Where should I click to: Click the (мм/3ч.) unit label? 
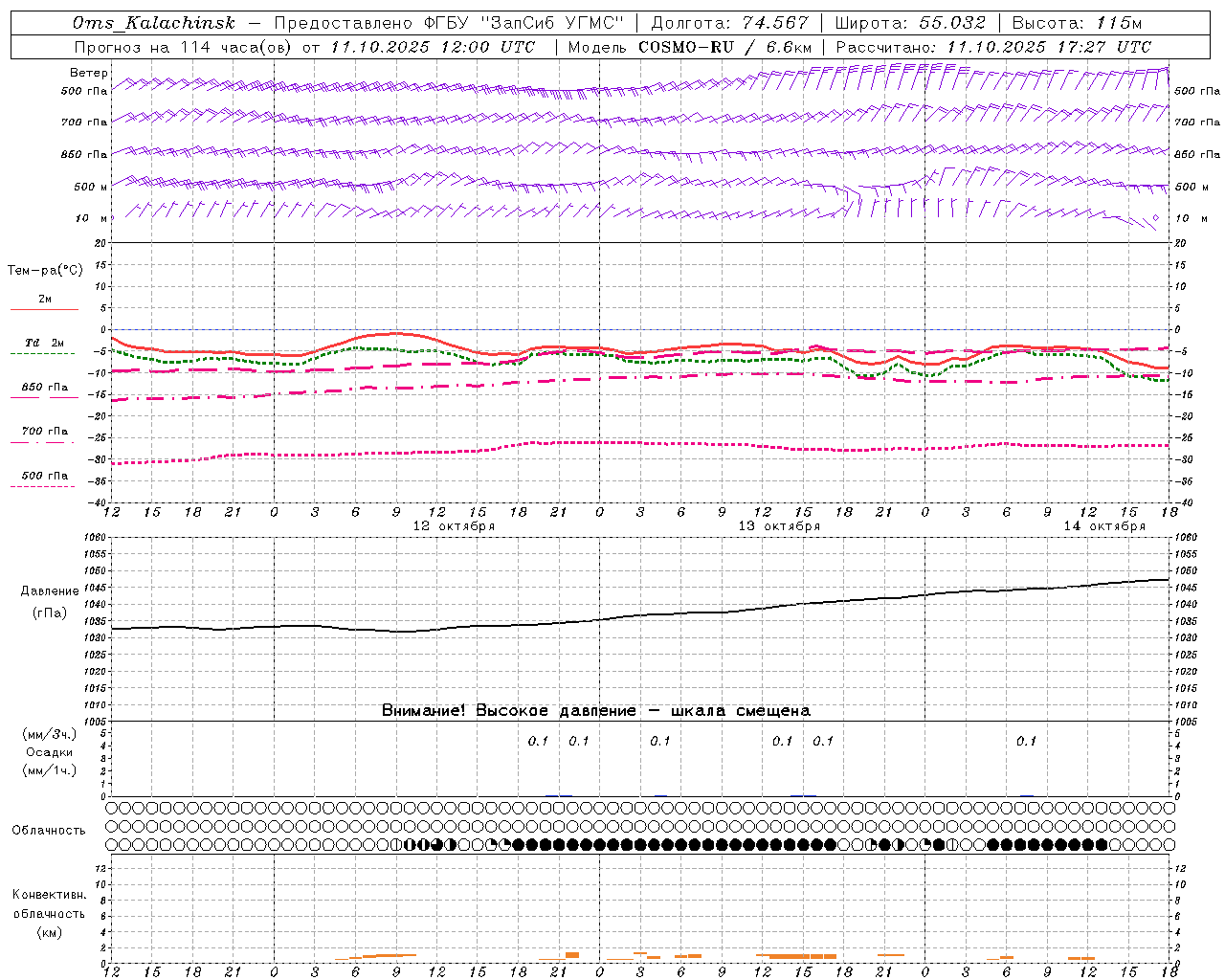click(50, 734)
